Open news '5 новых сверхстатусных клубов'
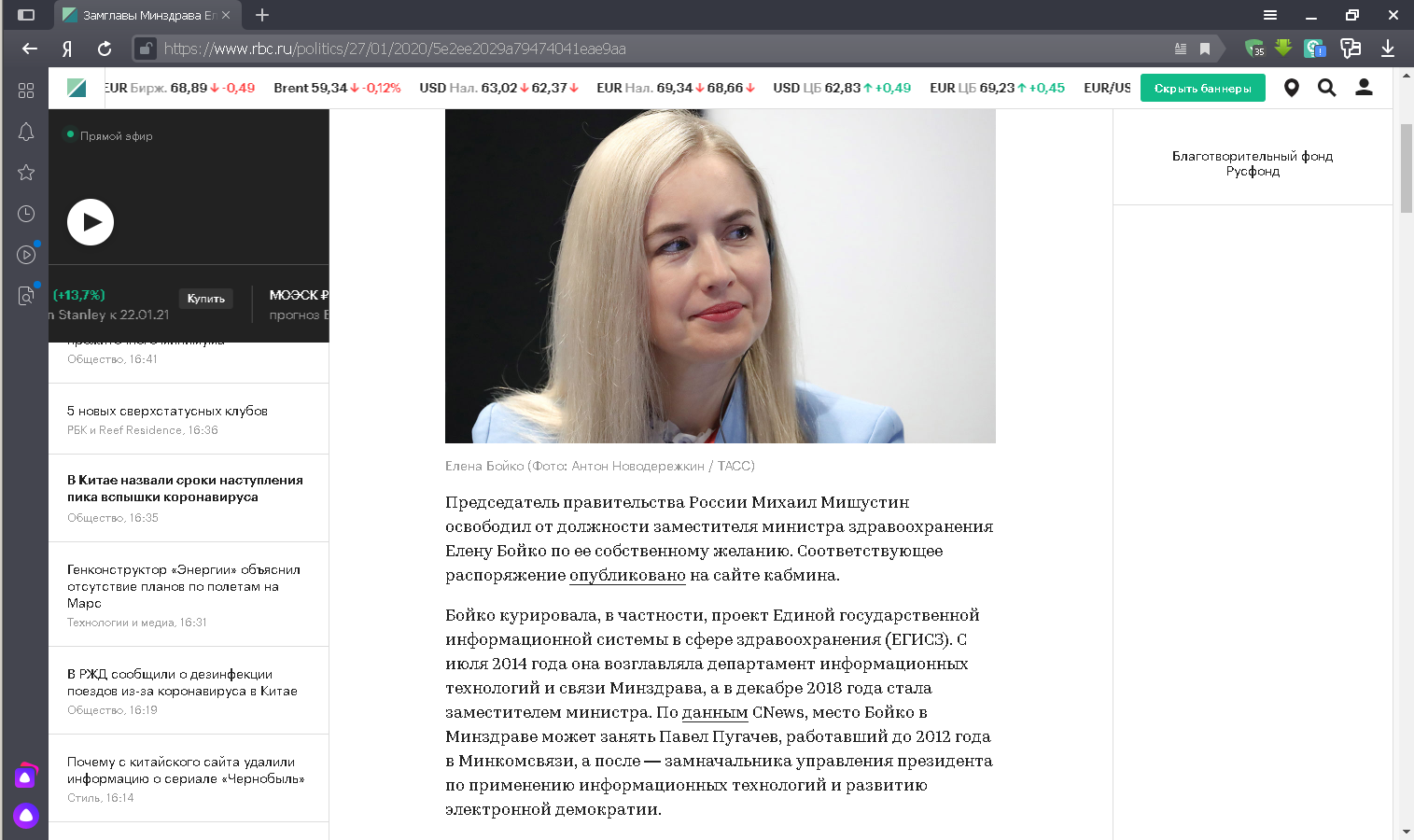This screenshot has width=1414, height=840. pyautogui.click(x=167, y=411)
